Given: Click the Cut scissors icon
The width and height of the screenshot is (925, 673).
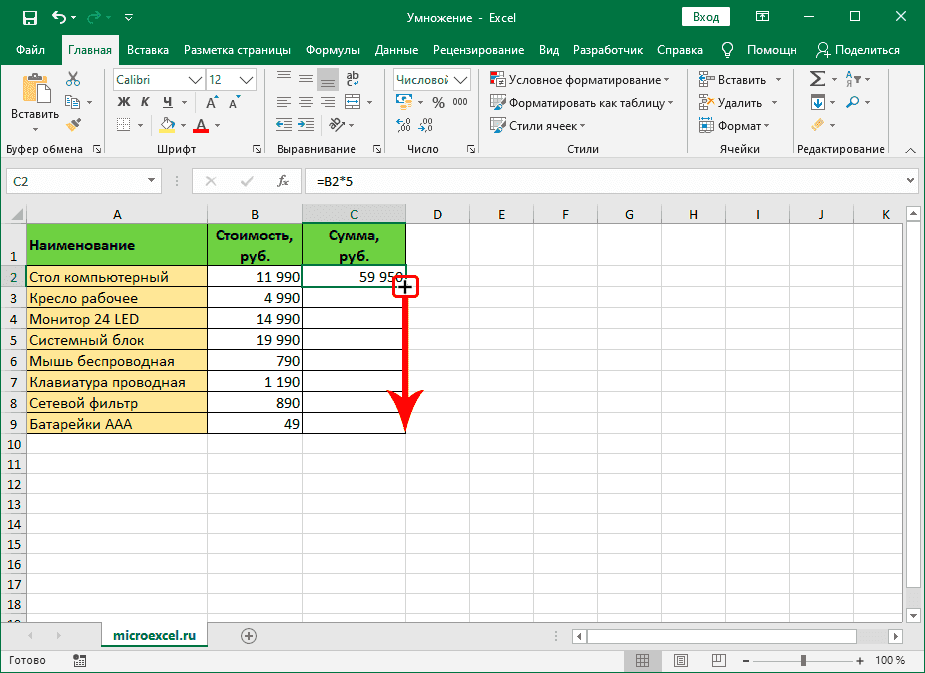Looking at the screenshot, I should tap(73, 80).
